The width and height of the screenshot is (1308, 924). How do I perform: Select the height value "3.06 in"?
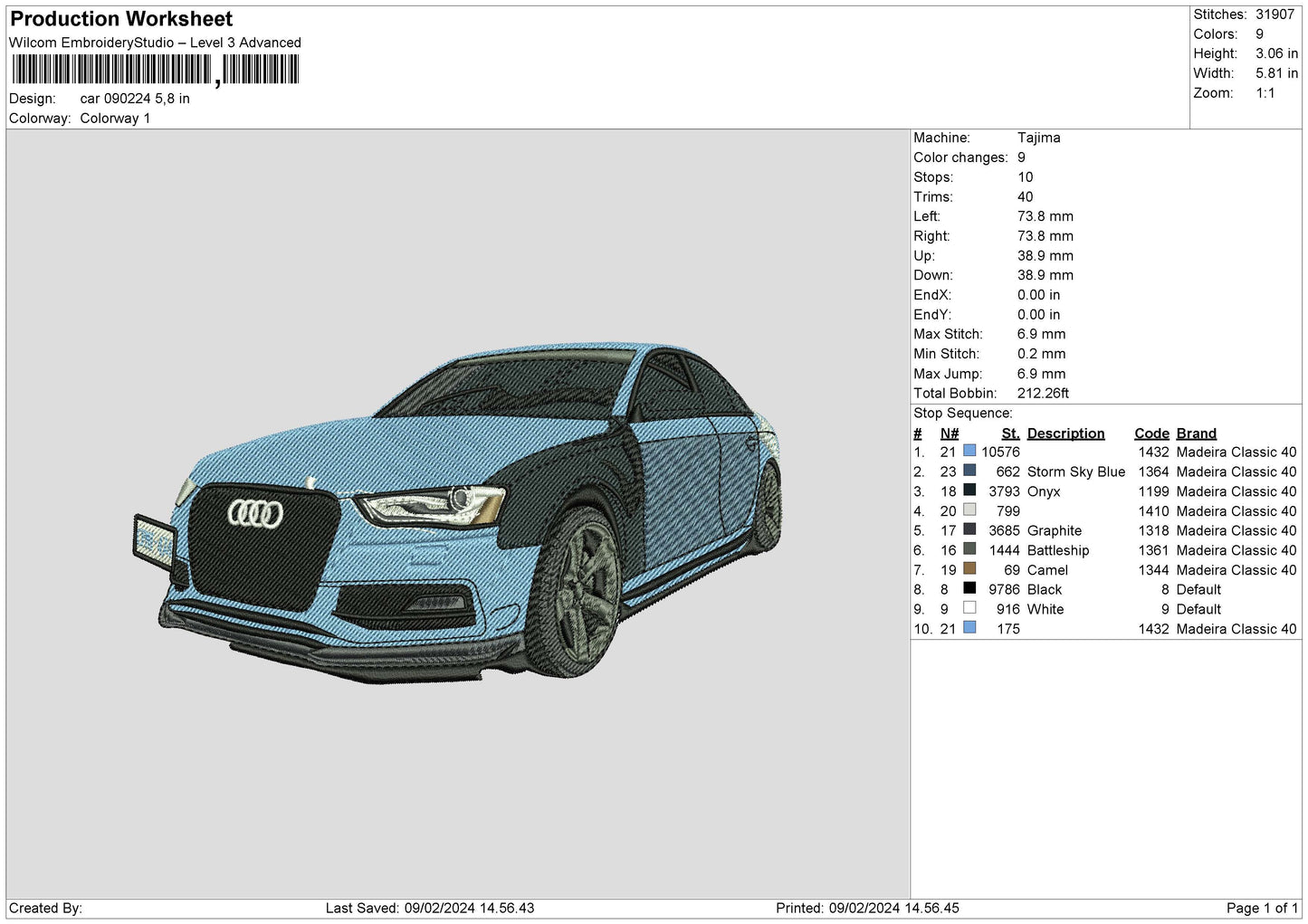point(1276,53)
